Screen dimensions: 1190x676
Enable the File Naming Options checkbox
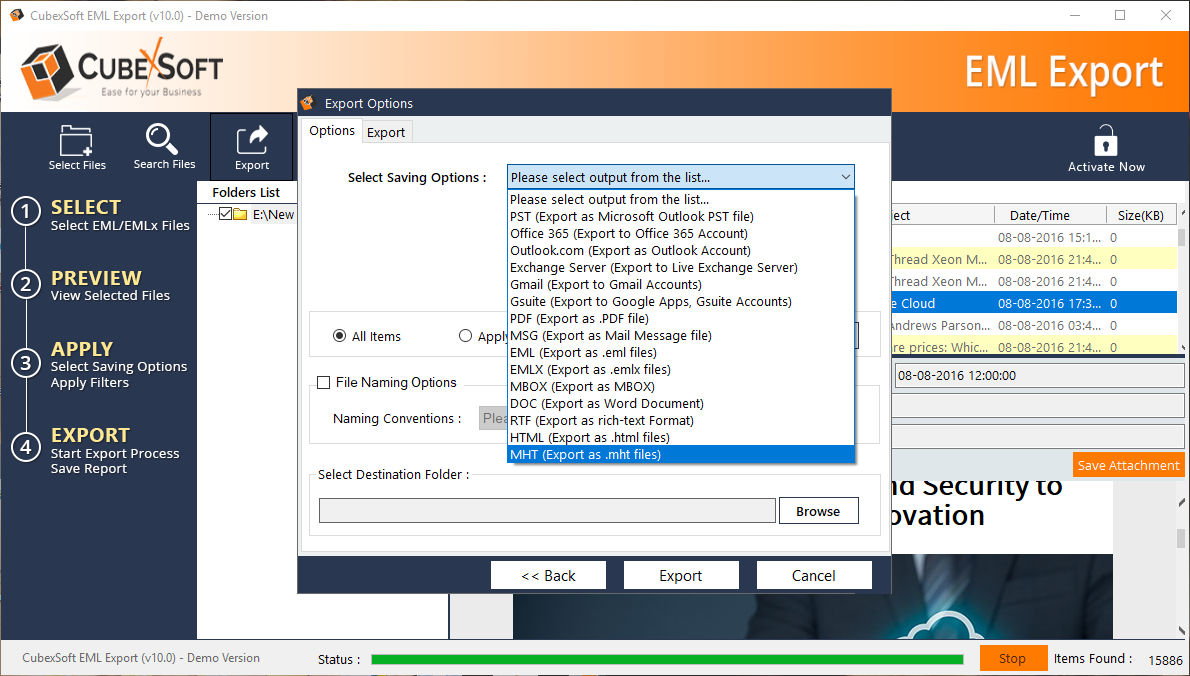point(324,382)
